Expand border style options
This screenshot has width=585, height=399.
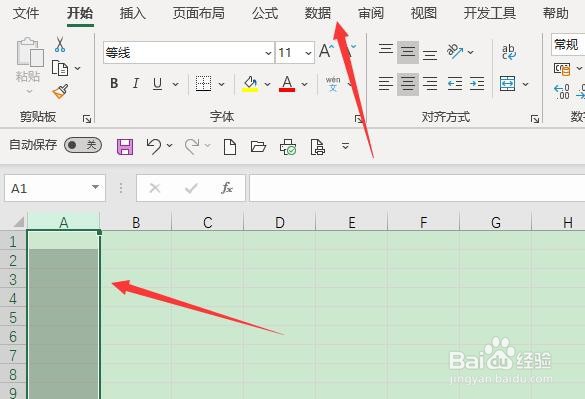pos(221,84)
